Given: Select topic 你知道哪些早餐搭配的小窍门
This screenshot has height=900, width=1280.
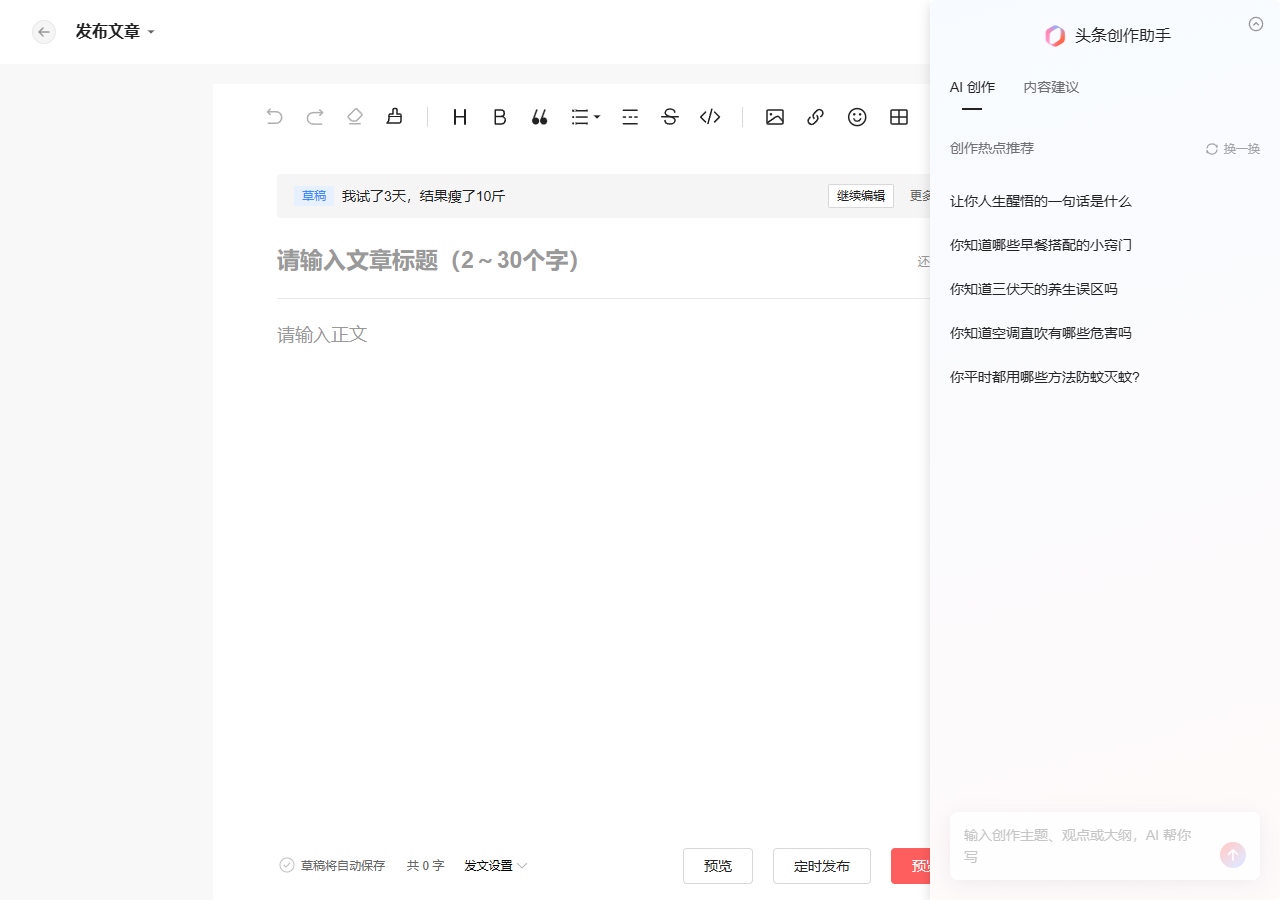Looking at the screenshot, I should pos(1040,245).
